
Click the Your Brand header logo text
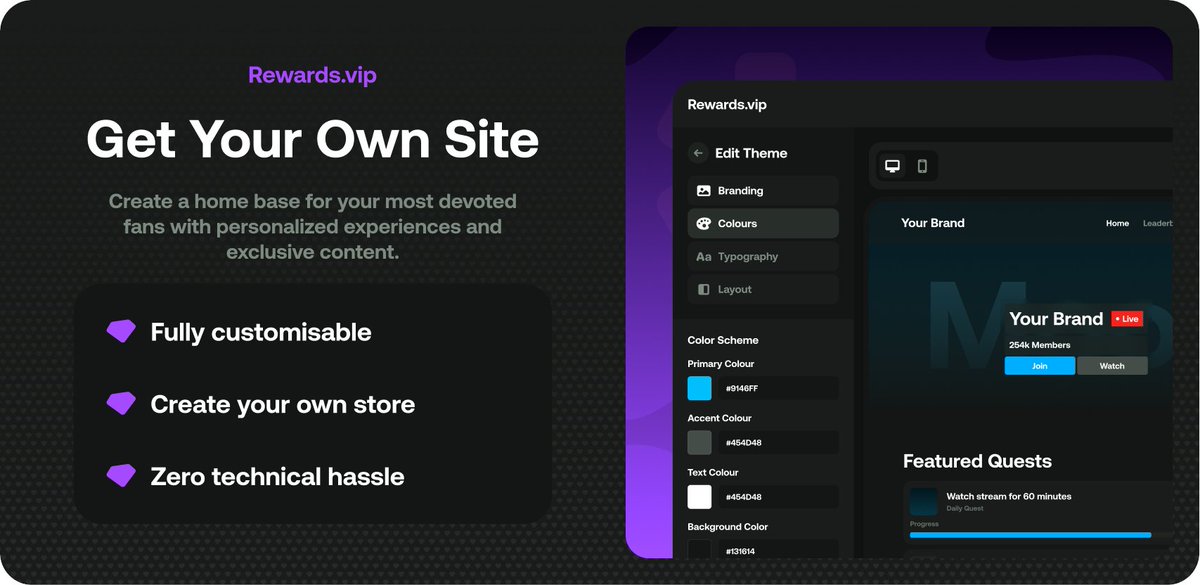coord(933,223)
